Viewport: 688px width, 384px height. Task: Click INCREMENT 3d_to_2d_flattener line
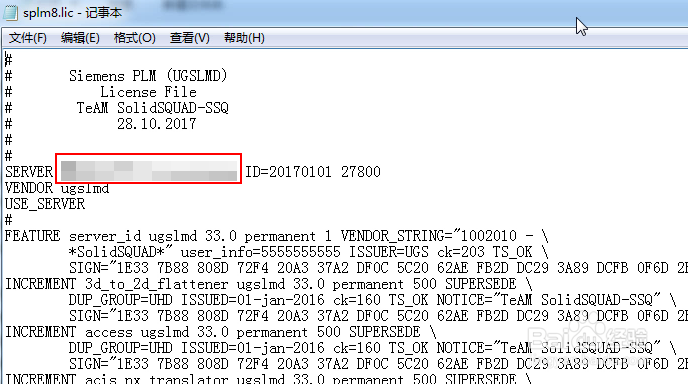(269, 284)
